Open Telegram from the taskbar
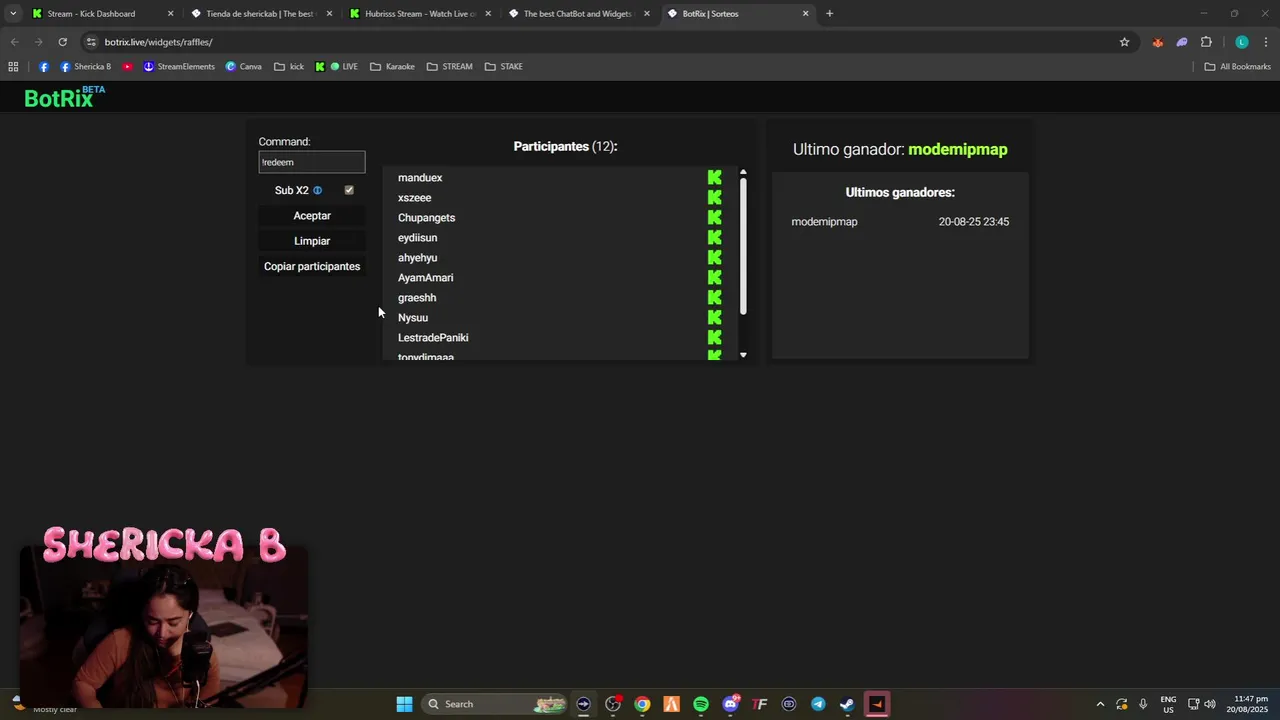Screen dimensions: 1280x720 818,704
